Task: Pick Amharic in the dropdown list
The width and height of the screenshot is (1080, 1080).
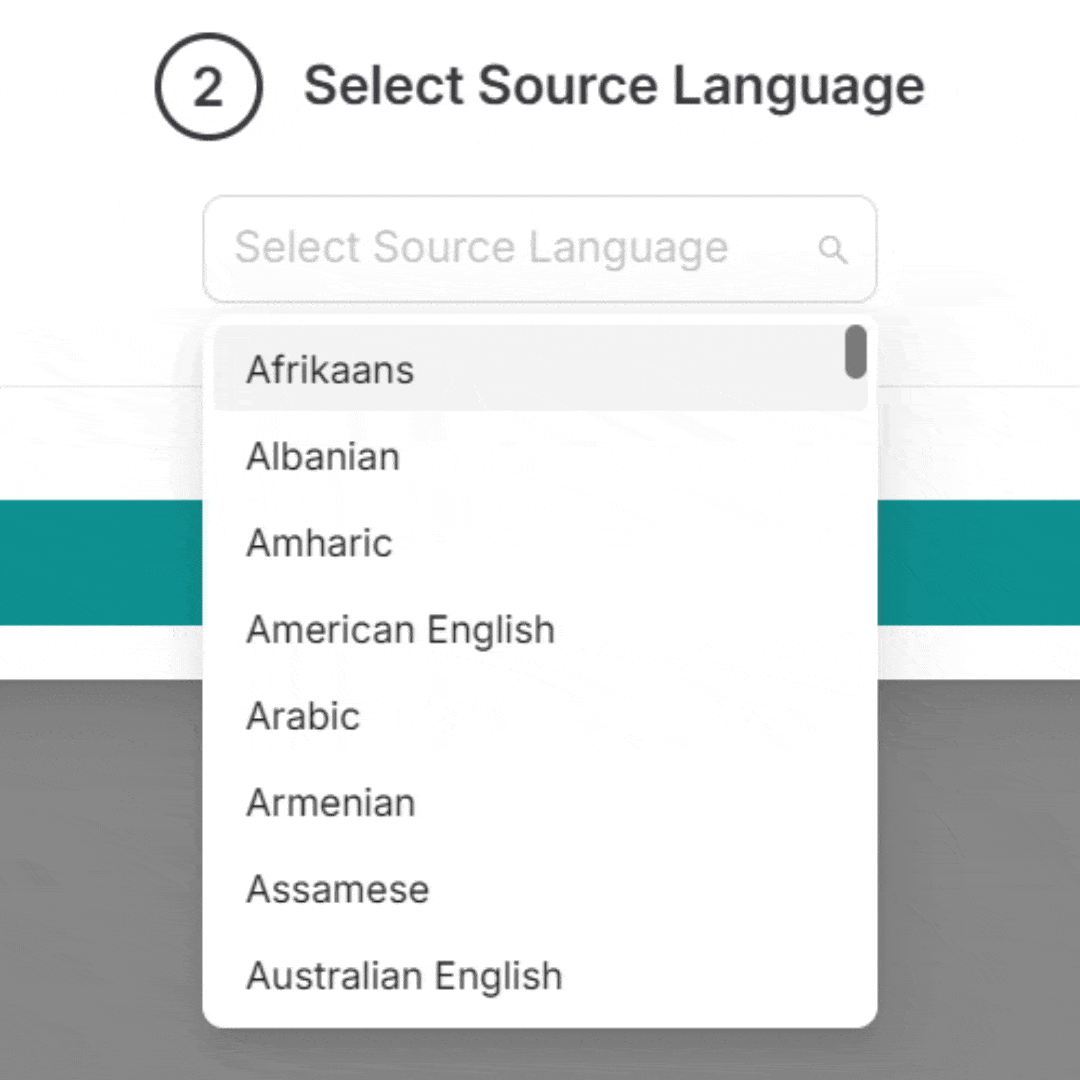Action: pos(540,543)
